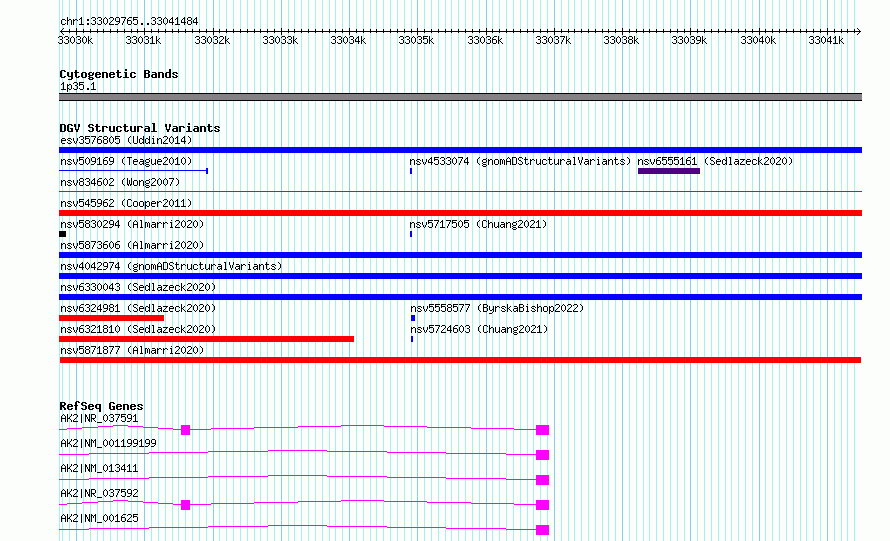Select the blue nsv4042974 variant bar
The image size is (890, 541).
coord(460,276)
